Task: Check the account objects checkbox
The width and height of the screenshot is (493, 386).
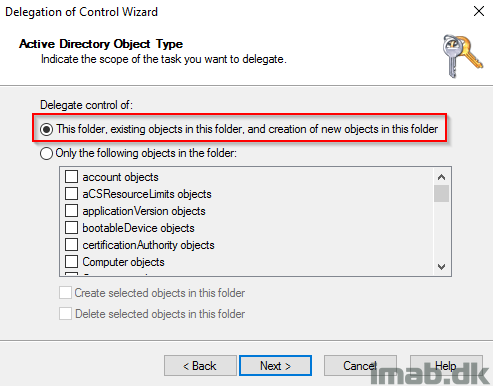Action: tap(71, 177)
